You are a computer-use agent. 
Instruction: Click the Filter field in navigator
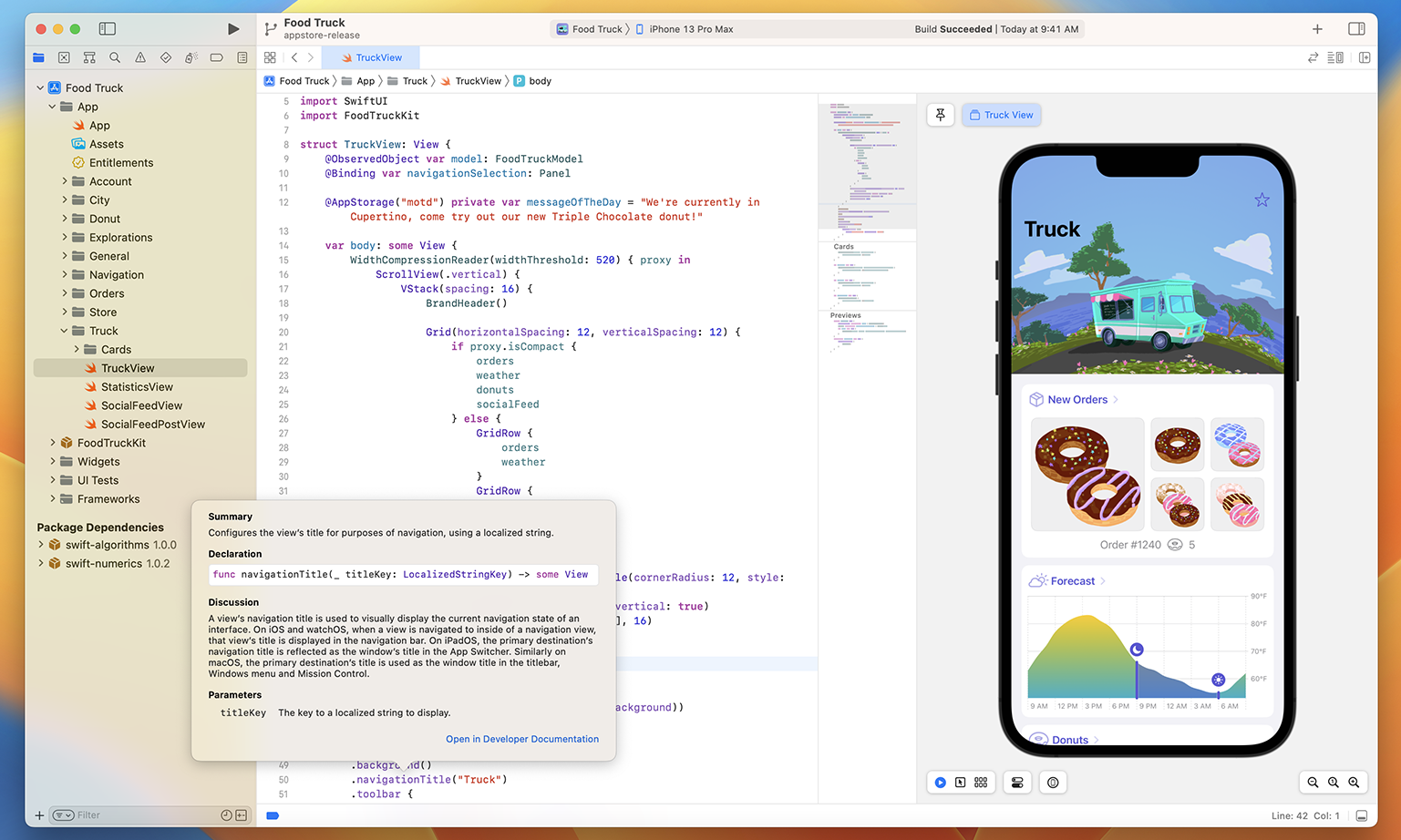click(137, 815)
